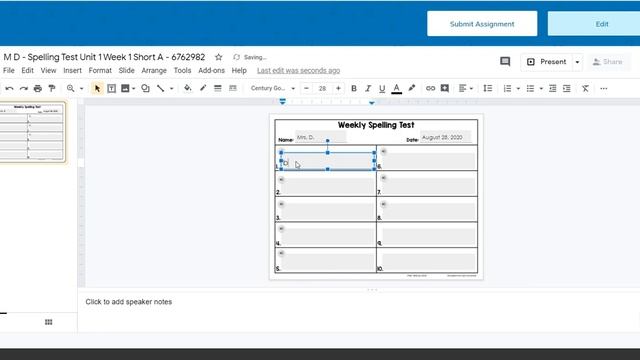The width and height of the screenshot is (640, 360).
Task: Open the text Align dropdown
Action: point(466,89)
